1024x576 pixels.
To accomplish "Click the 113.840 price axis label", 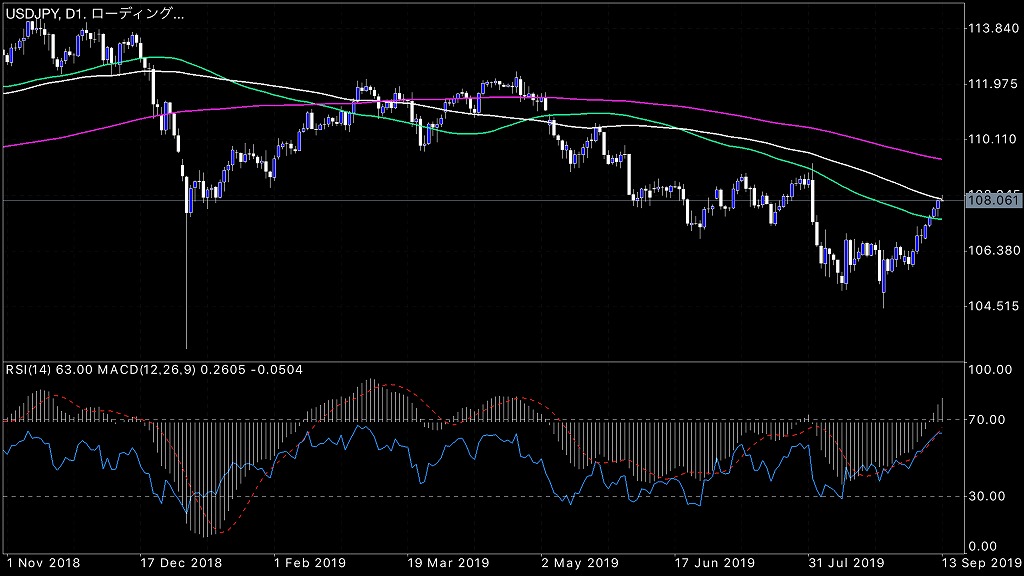I will pos(993,29).
